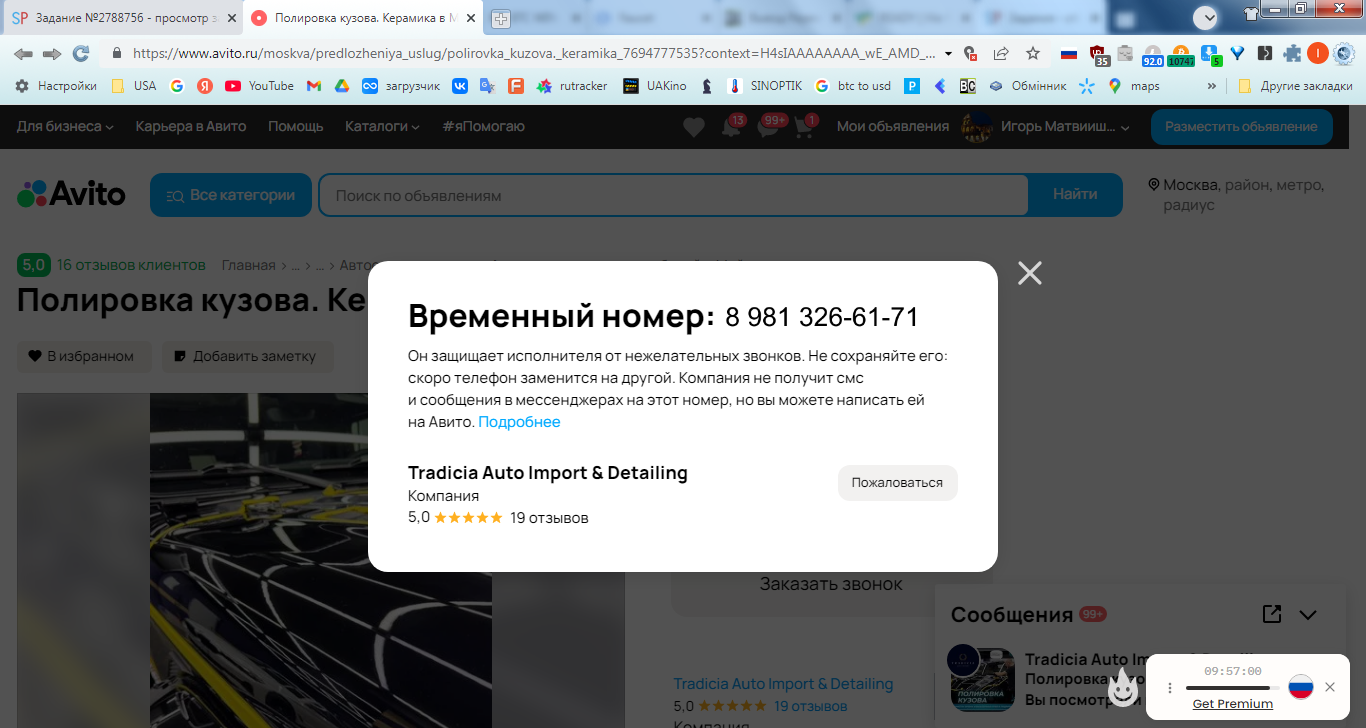Click the browser Back arrow
The height and width of the screenshot is (728, 1366).
coord(23,53)
